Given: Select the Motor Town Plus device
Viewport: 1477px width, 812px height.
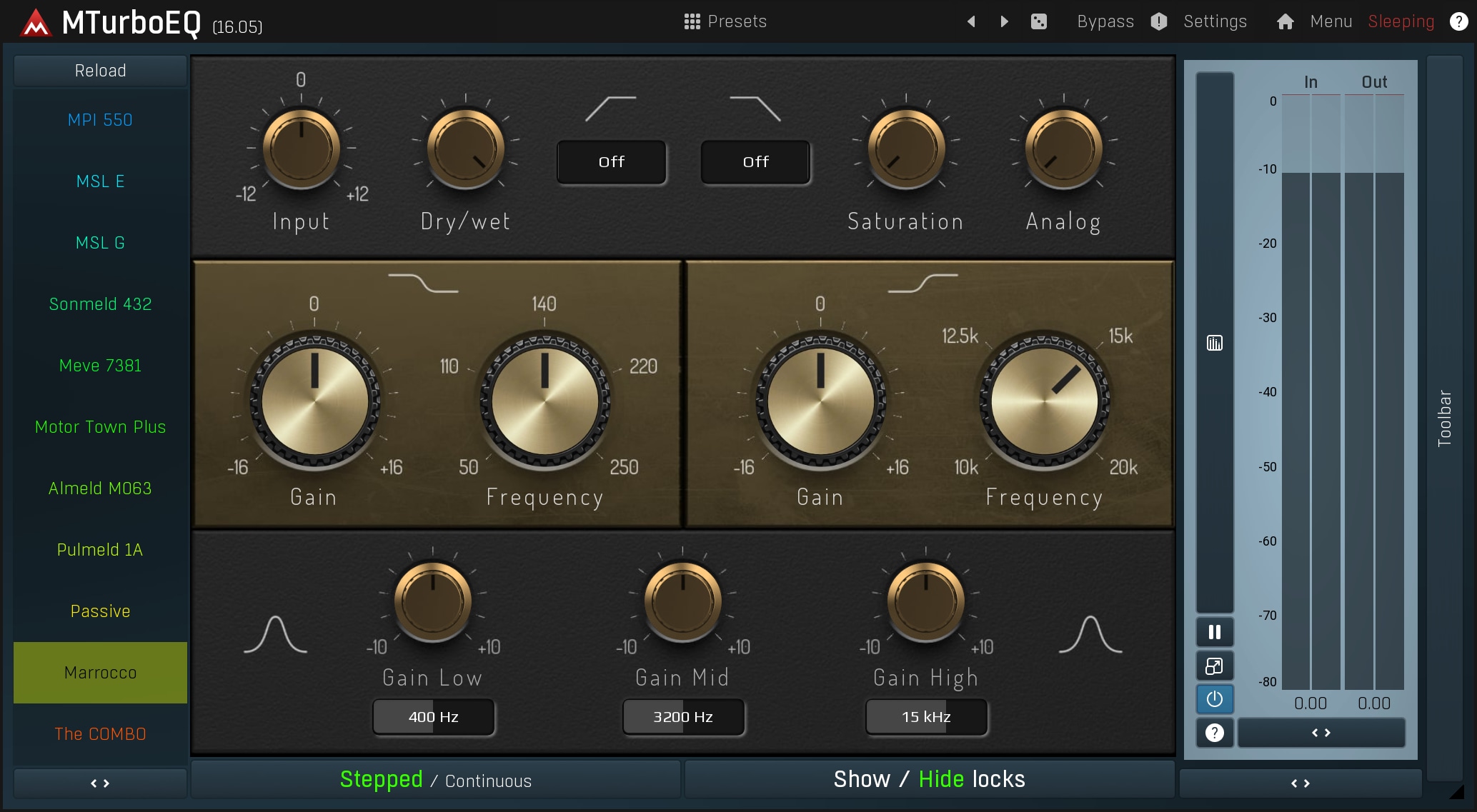Looking at the screenshot, I should click(100, 427).
